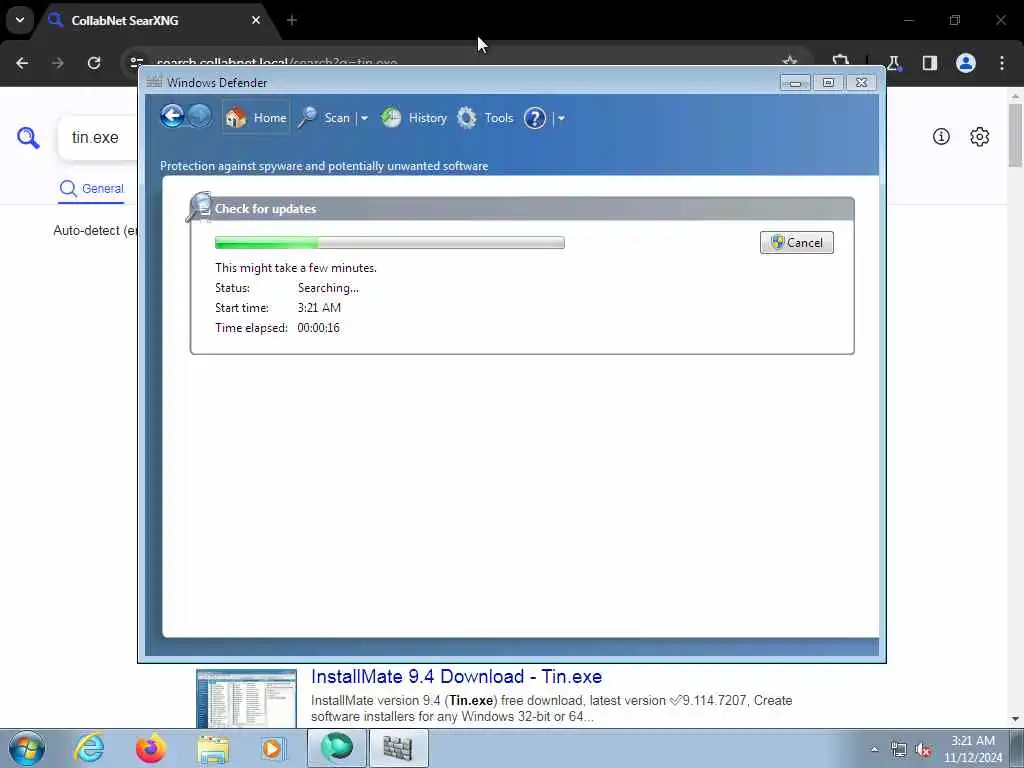Open InstallMate 9.4 Download result link

coord(456,677)
